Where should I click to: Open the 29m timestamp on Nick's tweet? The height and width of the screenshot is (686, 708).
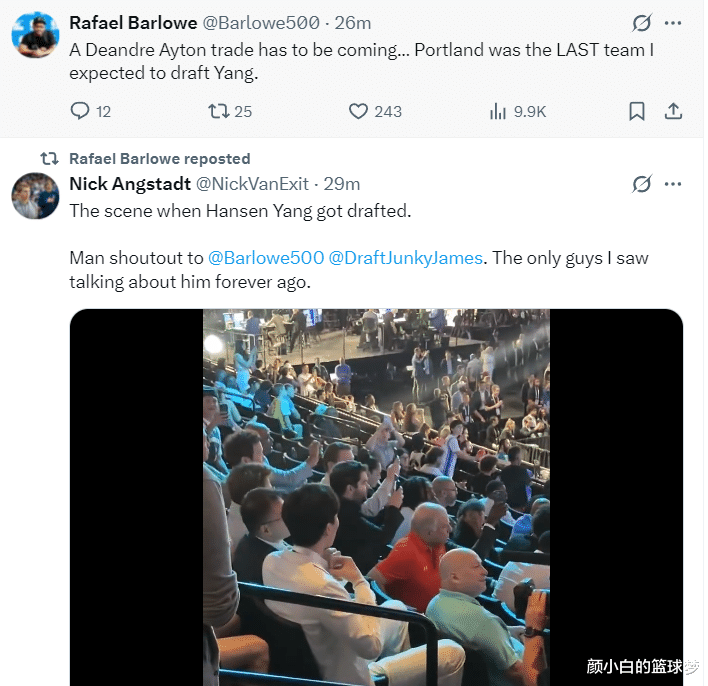point(343,184)
